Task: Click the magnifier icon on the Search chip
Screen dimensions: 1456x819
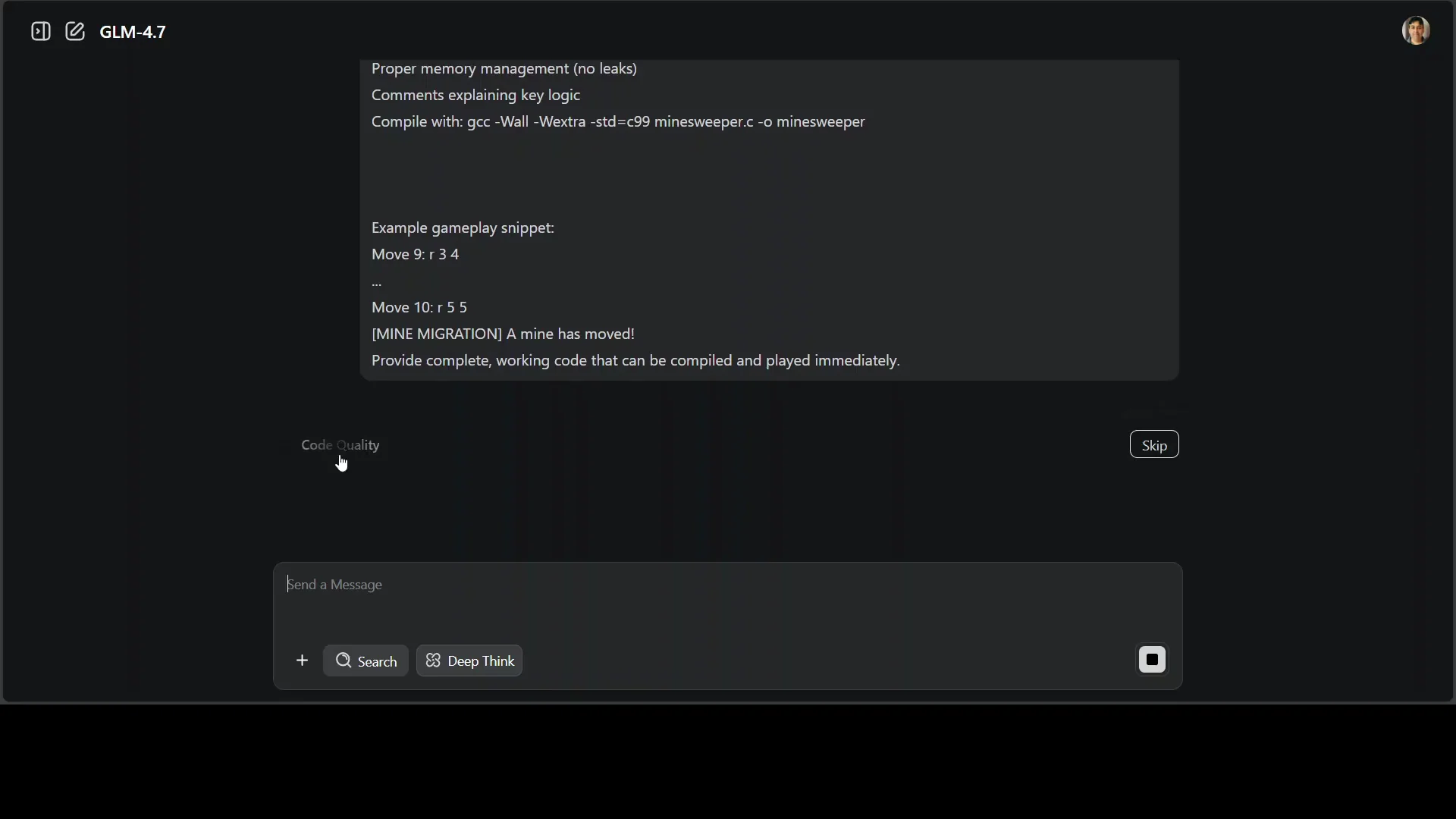Action: pyautogui.click(x=344, y=660)
